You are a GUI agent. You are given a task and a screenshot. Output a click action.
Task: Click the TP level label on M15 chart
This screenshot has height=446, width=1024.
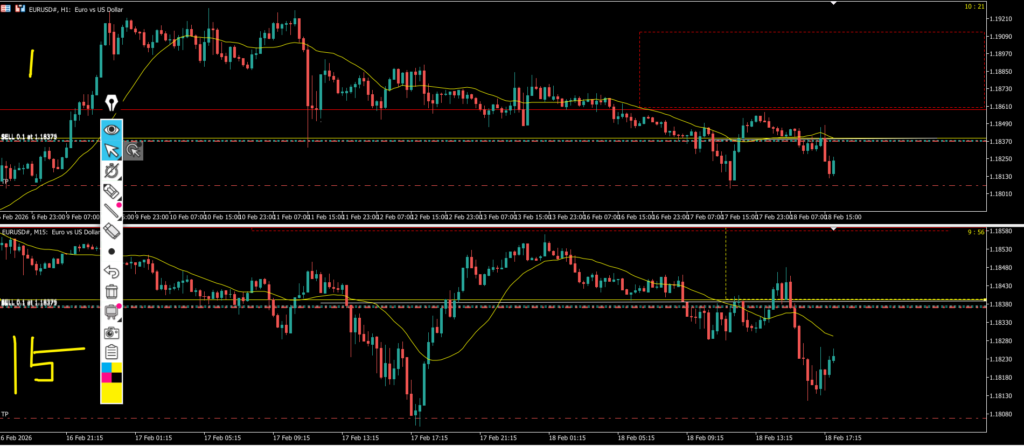click(6, 413)
